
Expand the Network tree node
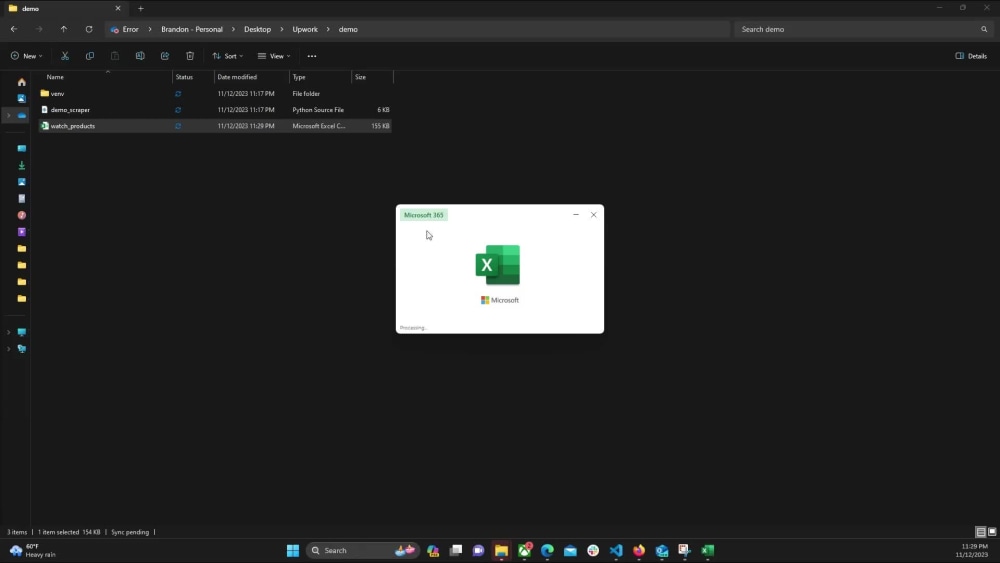coord(8,349)
